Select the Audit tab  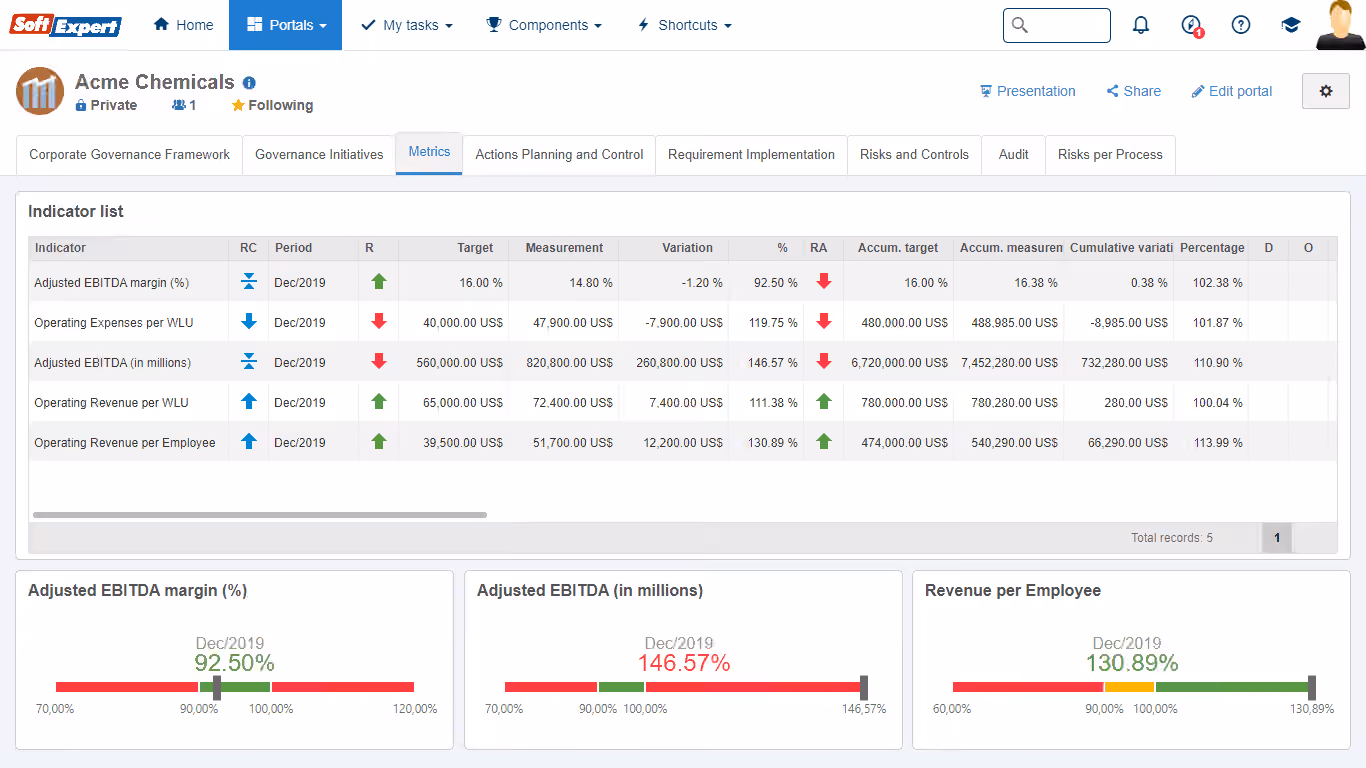[x=1013, y=155]
